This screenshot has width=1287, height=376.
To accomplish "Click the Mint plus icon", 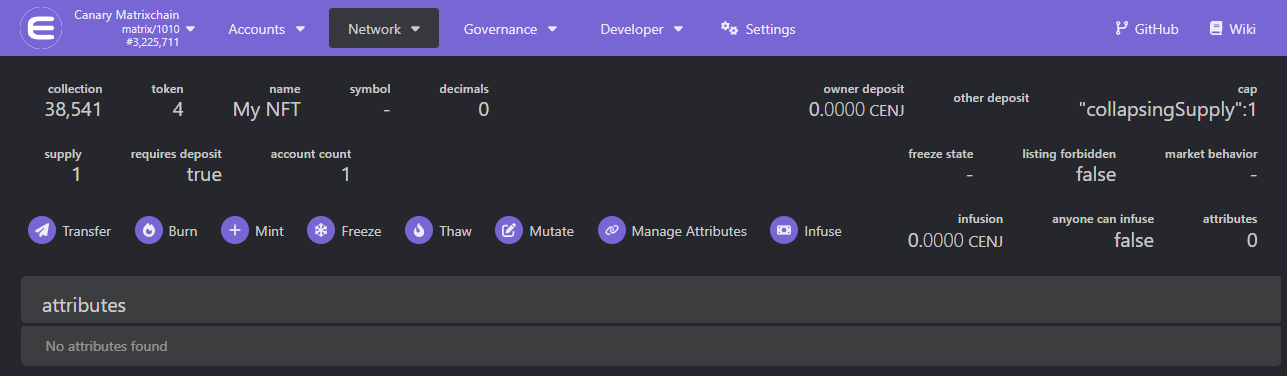I will point(235,231).
